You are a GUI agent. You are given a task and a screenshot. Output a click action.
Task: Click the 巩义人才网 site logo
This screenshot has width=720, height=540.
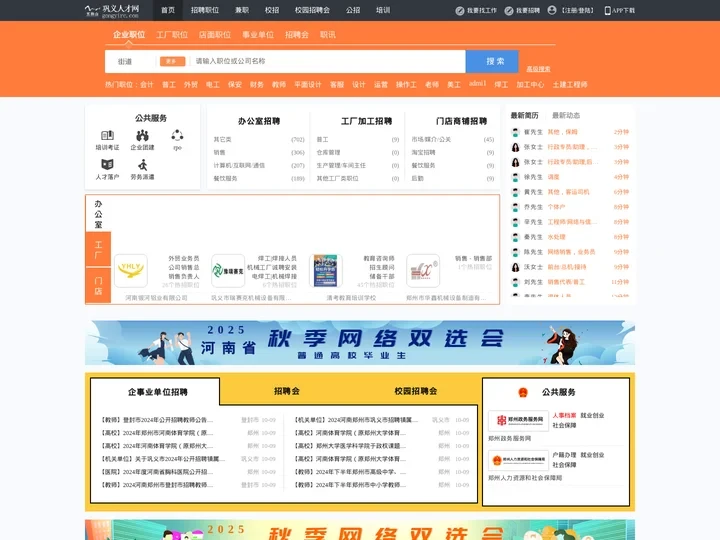(x=112, y=11)
